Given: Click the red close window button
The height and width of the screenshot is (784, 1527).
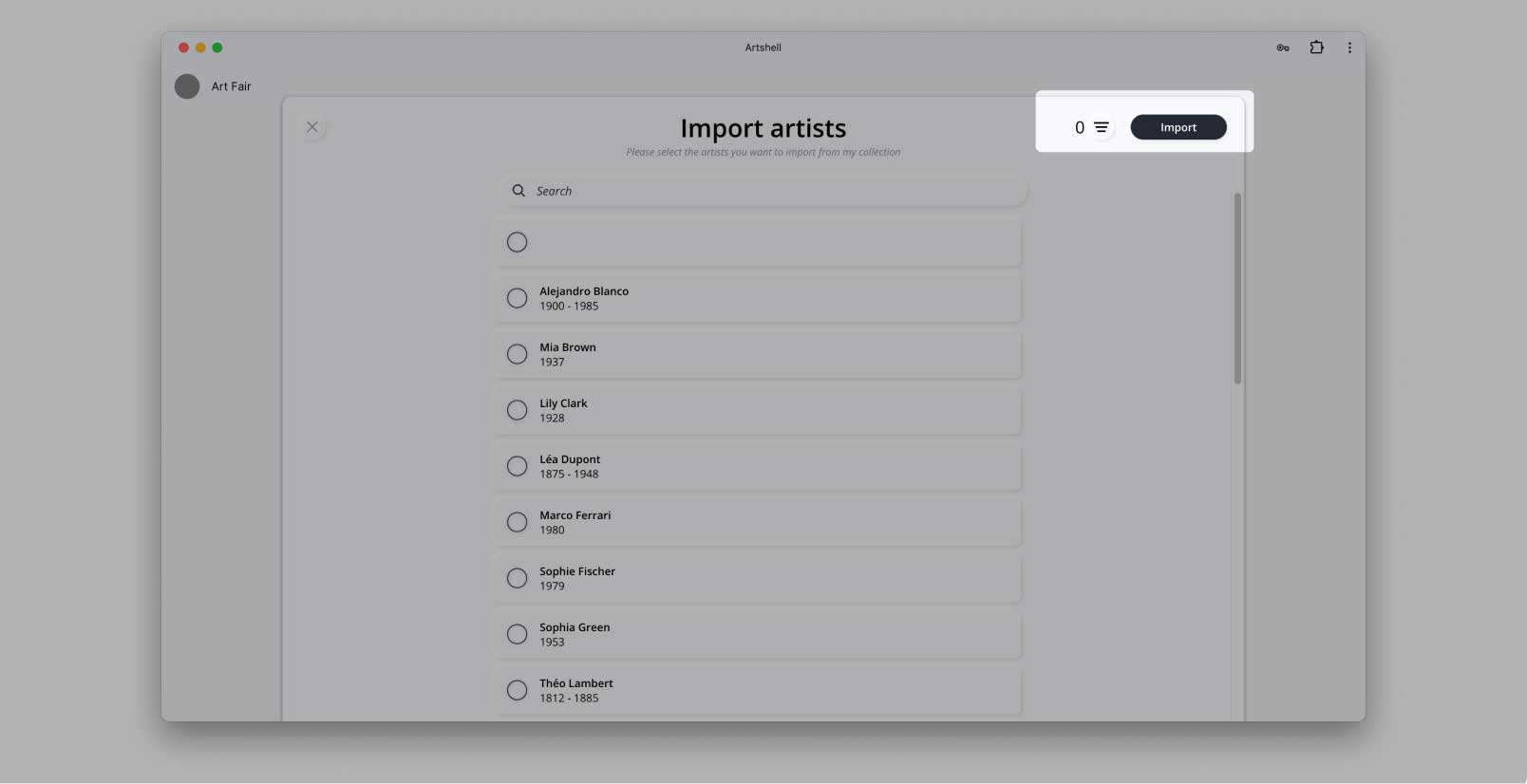Looking at the screenshot, I should pyautogui.click(x=183, y=47).
